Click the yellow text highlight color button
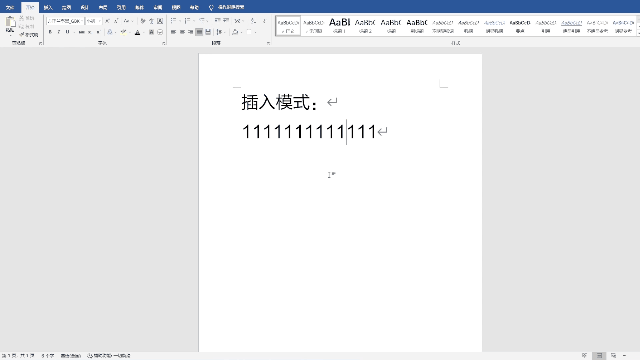 123,32
